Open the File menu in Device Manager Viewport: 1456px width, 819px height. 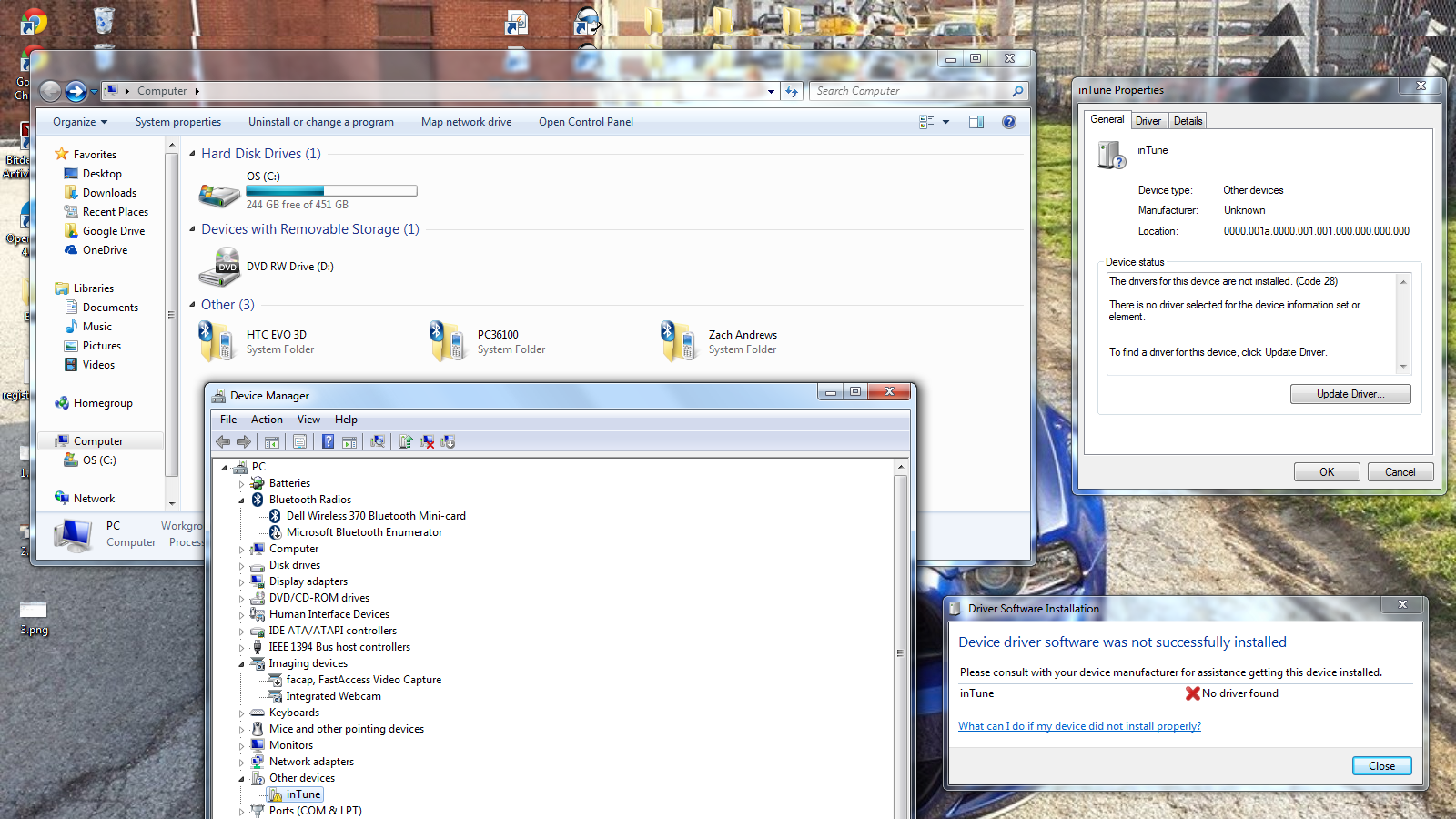tap(228, 420)
